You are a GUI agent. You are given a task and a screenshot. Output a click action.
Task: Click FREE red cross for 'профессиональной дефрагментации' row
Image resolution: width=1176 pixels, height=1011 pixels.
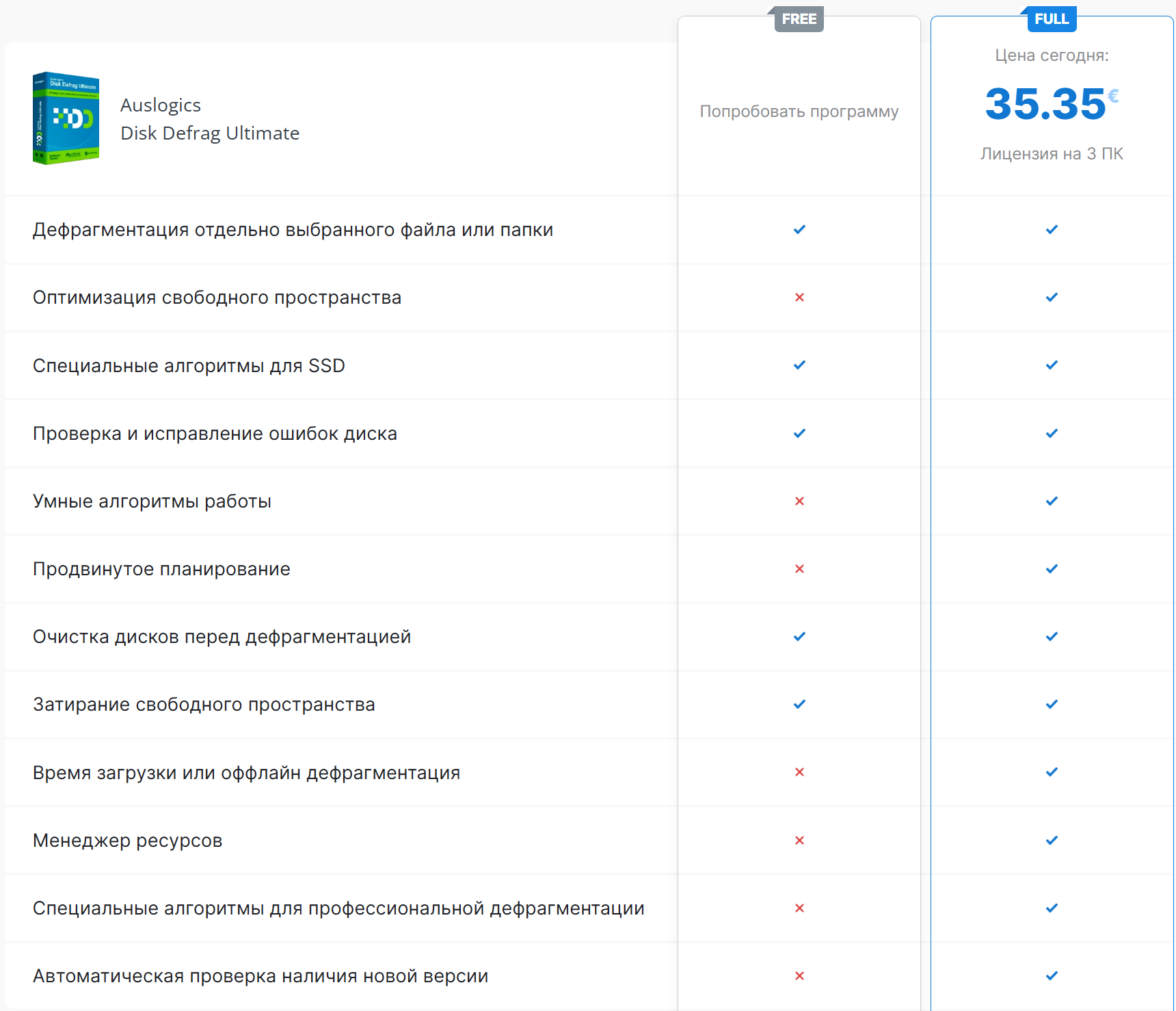(x=799, y=908)
